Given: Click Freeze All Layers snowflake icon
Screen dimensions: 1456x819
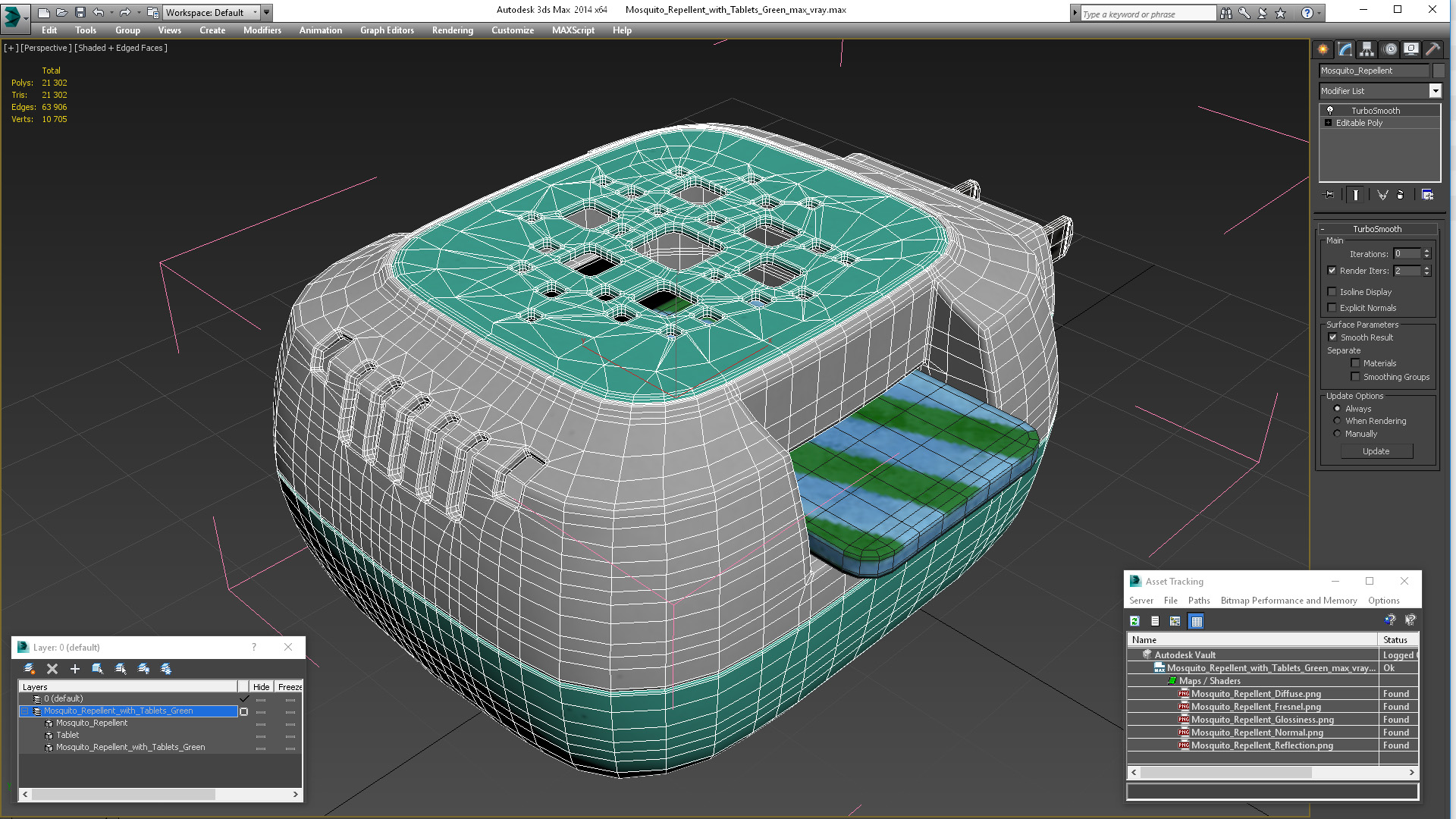Looking at the screenshot, I should [x=166, y=669].
